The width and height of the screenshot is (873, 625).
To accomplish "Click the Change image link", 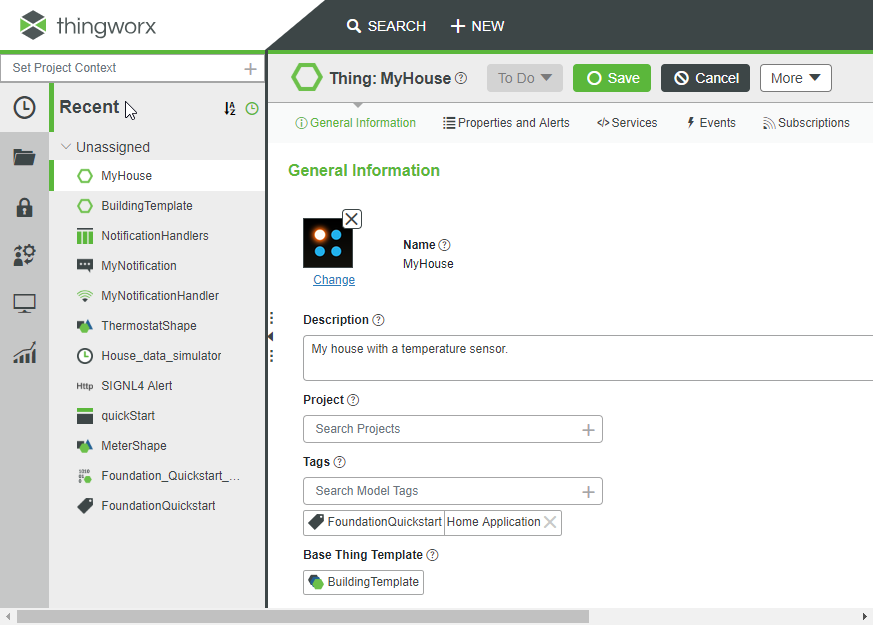I will click(334, 280).
